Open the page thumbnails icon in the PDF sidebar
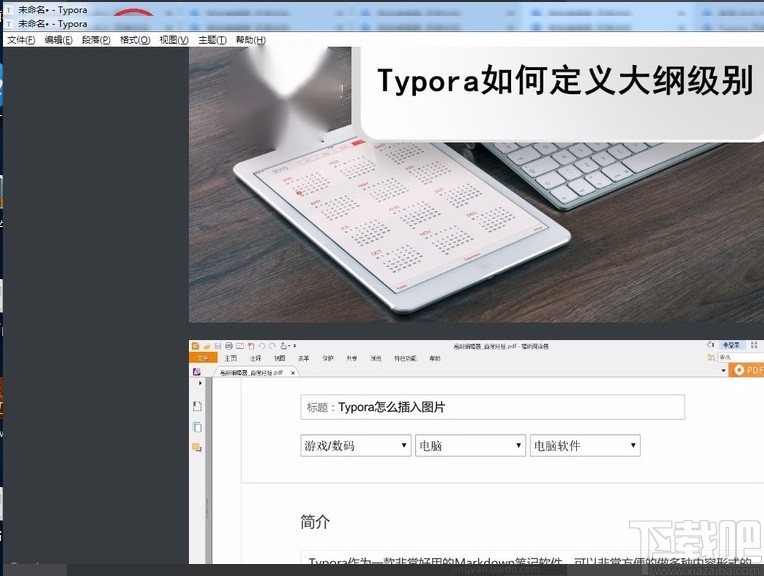This screenshot has width=764, height=576. coord(197,427)
